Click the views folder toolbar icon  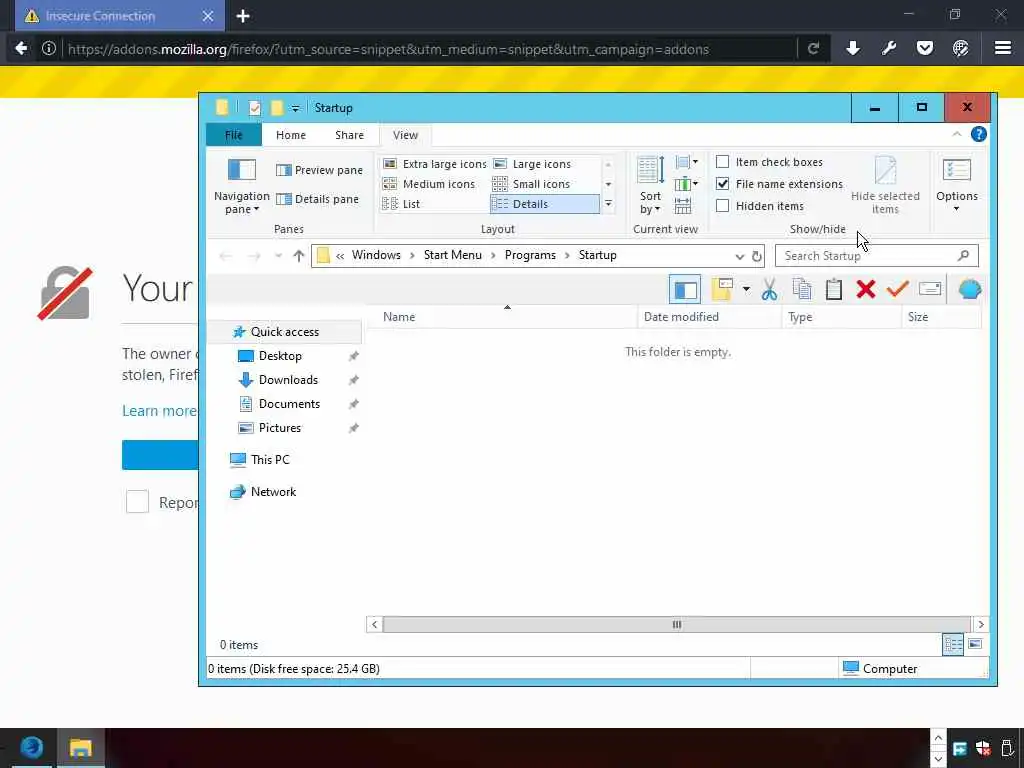click(x=722, y=289)
